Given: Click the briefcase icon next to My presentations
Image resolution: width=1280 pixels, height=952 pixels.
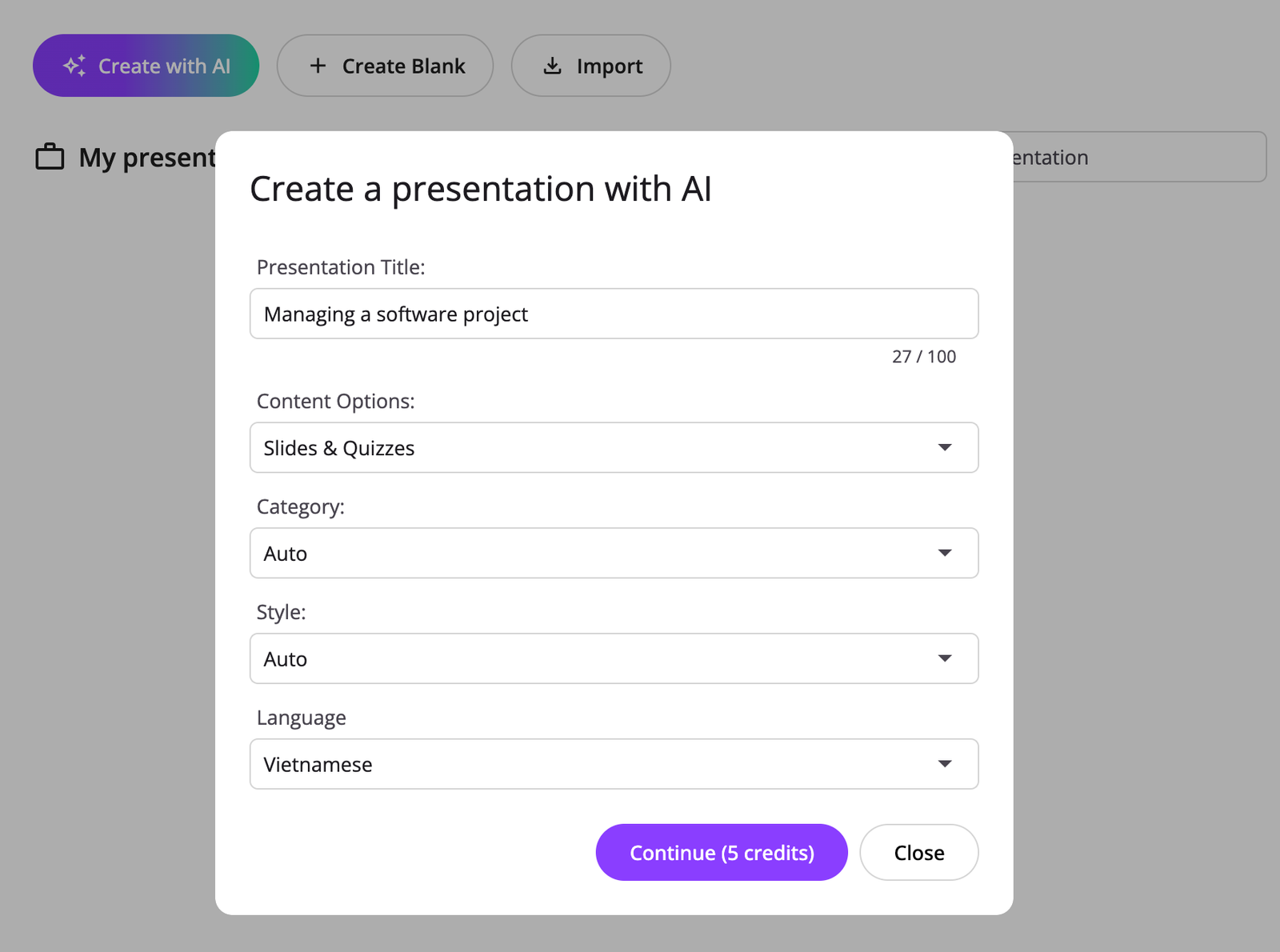Looking at the screenshot, I should (50, 157).
